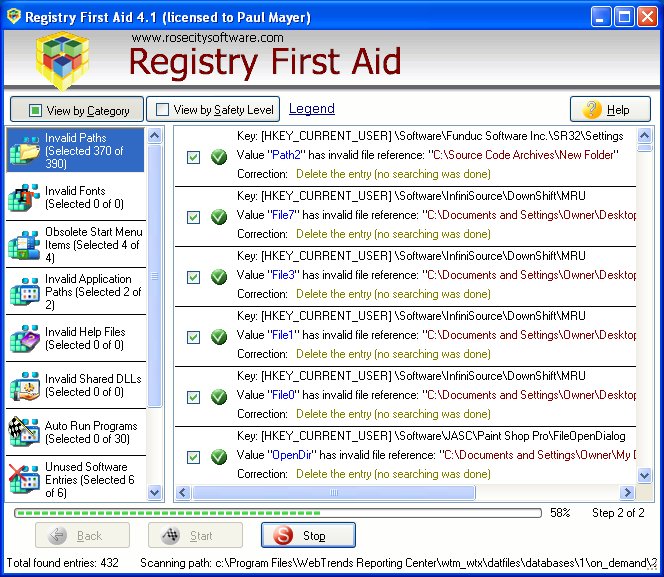Screen dimensions: 664x577
Task: Click the category list scroll down arrow
Action: (x=155, y=493)
